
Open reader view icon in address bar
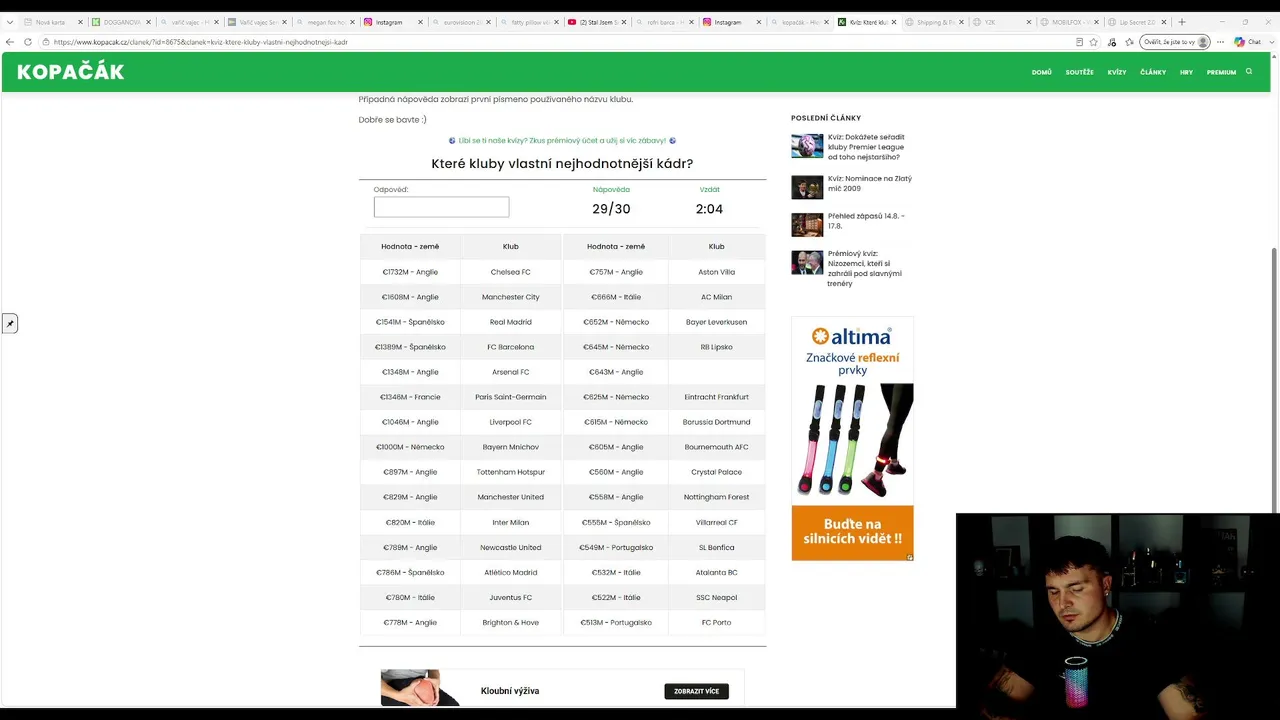point(1079,42)
